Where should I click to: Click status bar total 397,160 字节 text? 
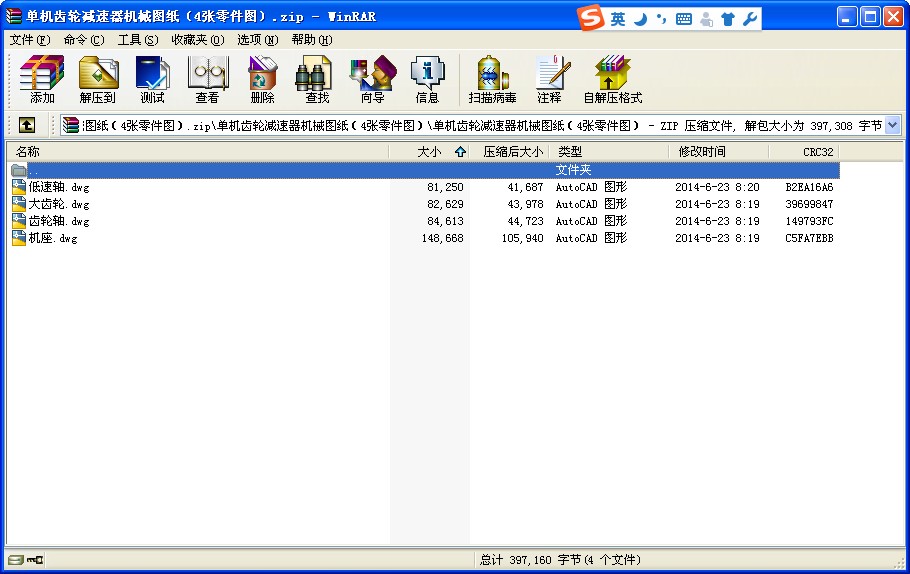click(x=560, y=560)
